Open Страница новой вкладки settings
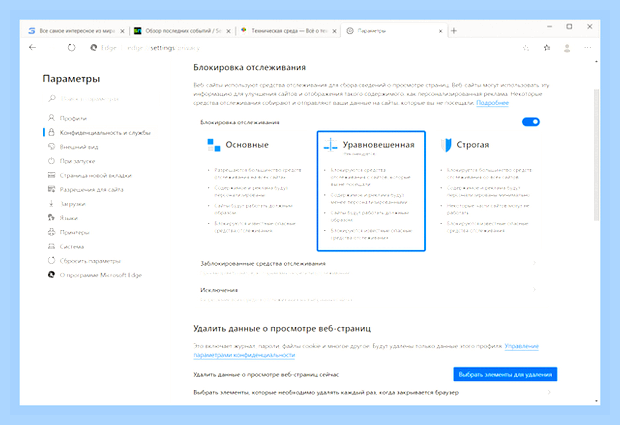This screenshot has width=620, height=425. point(95,175)
